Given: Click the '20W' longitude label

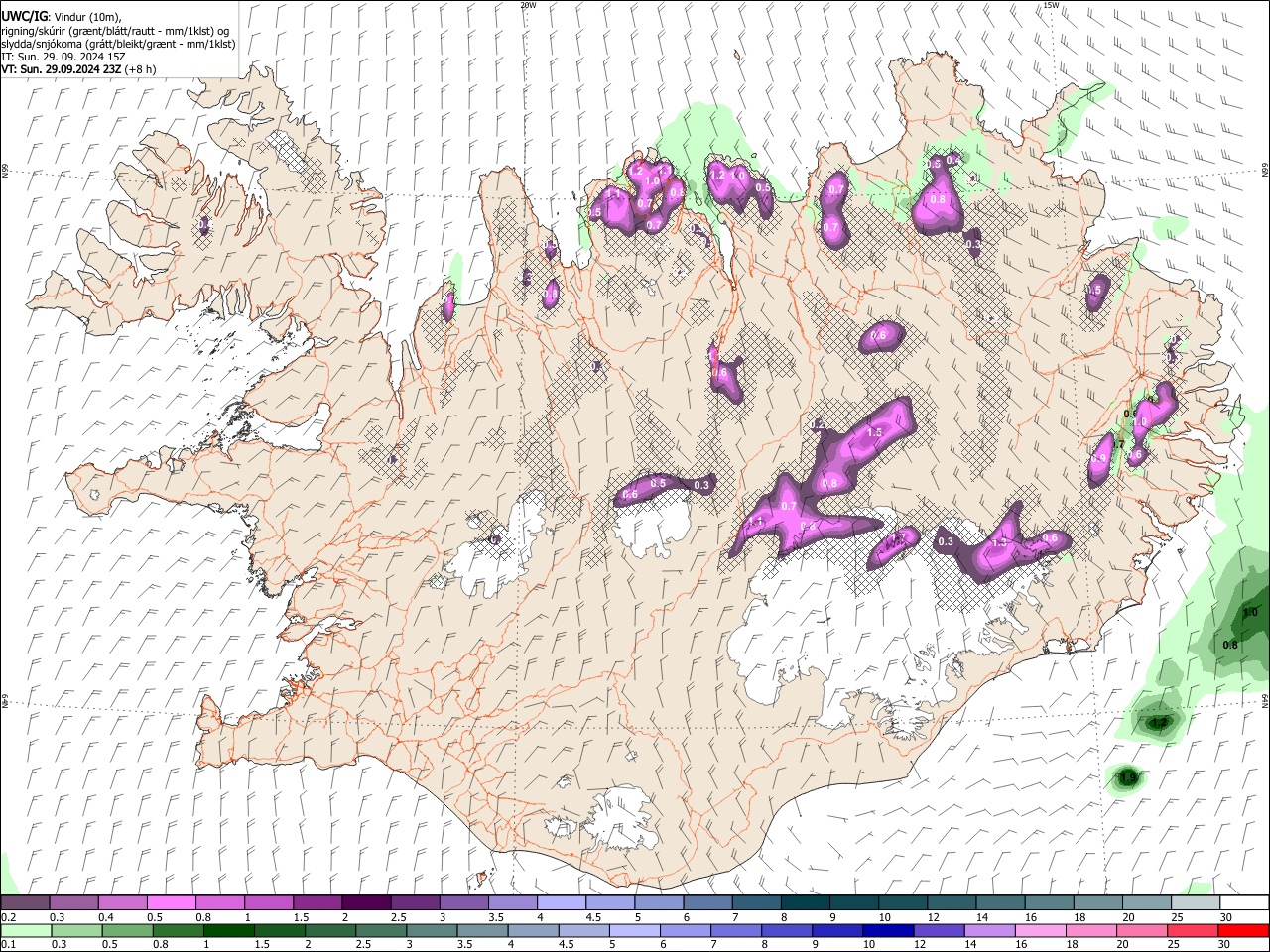Looking at the screenshot, I should 528,5.
